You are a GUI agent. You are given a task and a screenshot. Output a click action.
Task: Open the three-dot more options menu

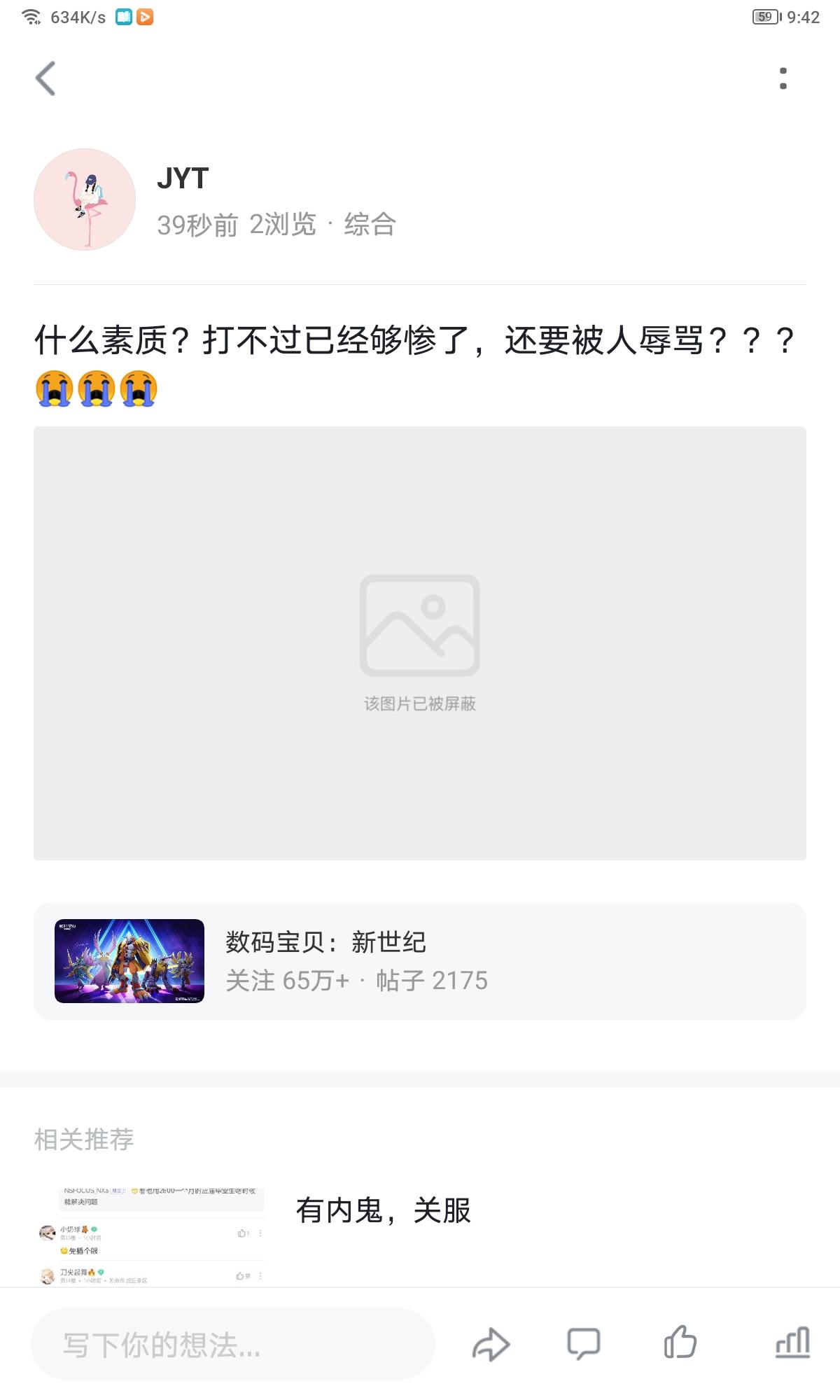[x=783, y=78]
